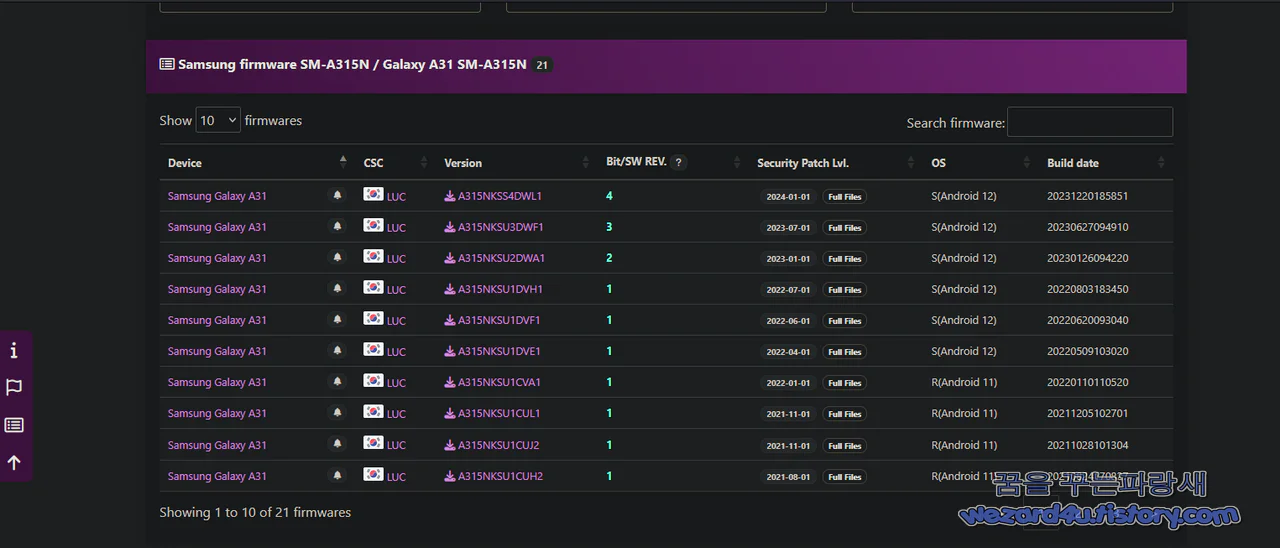
Task: Download firmware A315NKSU2DWA1
Action: tap(495, 258)
